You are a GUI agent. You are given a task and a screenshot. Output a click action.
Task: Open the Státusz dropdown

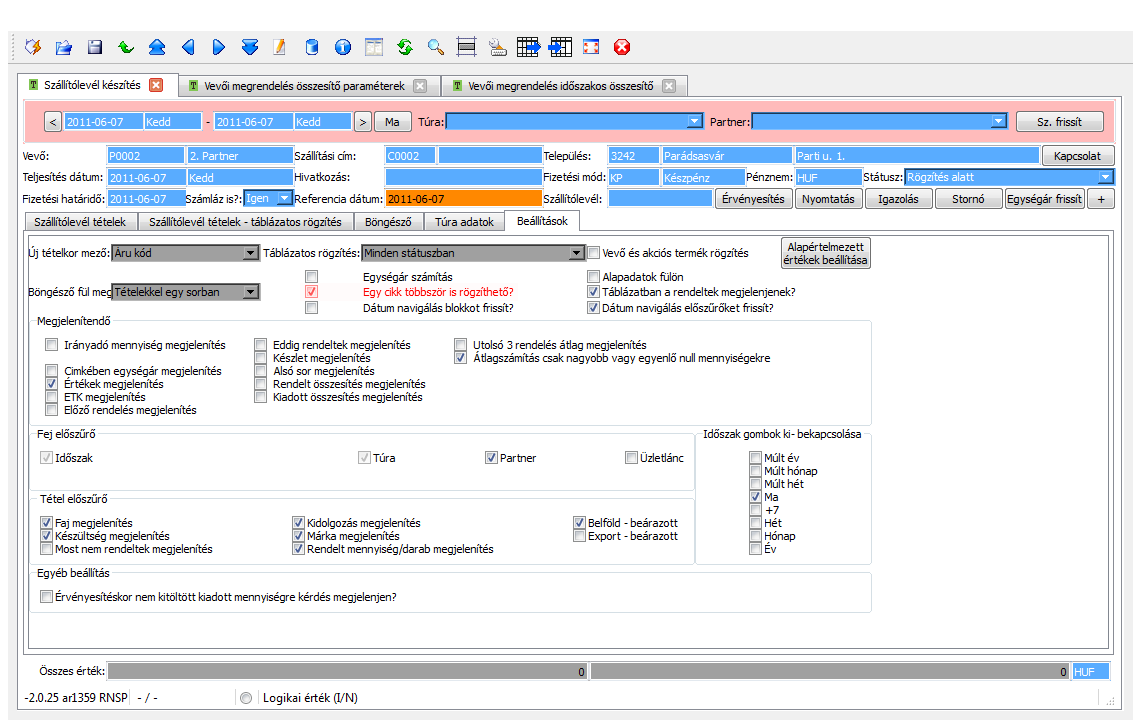[x=1105, y=177]
